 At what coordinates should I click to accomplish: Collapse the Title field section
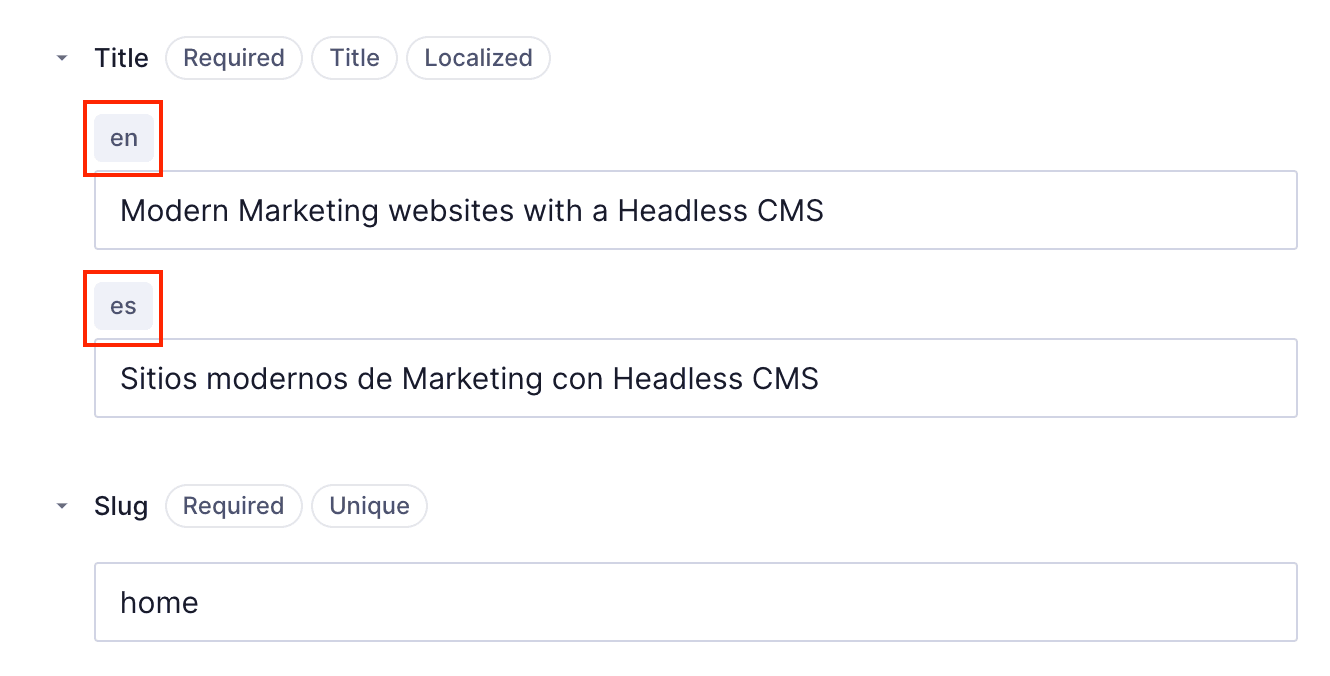click(61, 58)
